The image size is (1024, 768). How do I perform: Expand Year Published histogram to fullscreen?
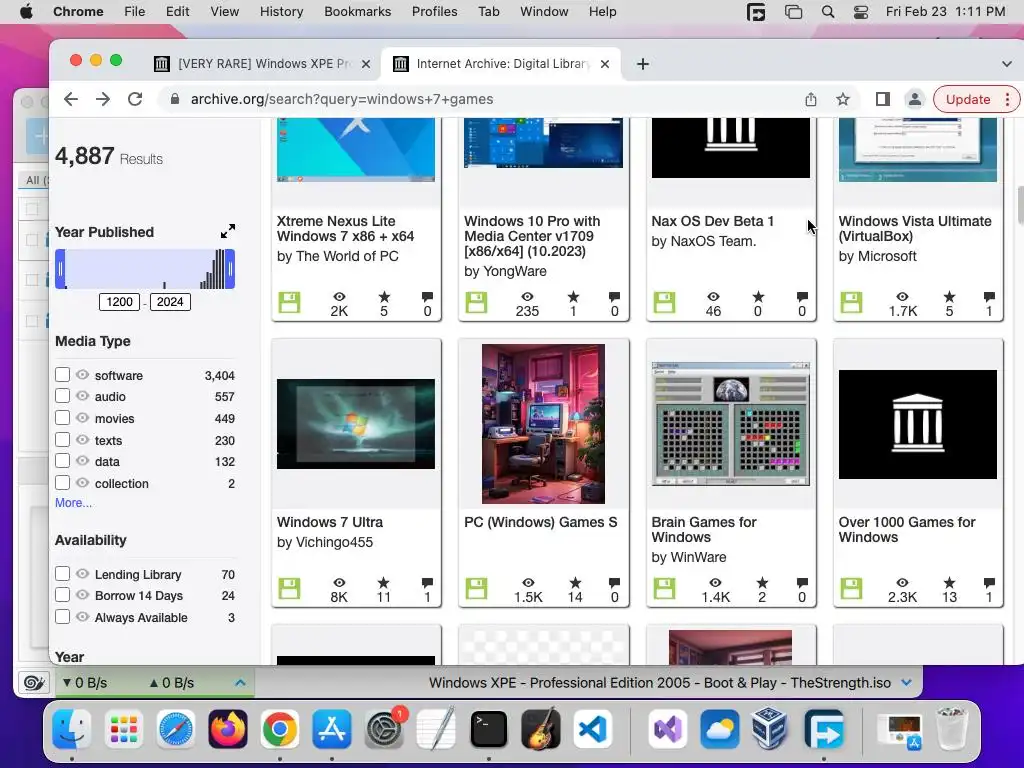tap(228, 231)
